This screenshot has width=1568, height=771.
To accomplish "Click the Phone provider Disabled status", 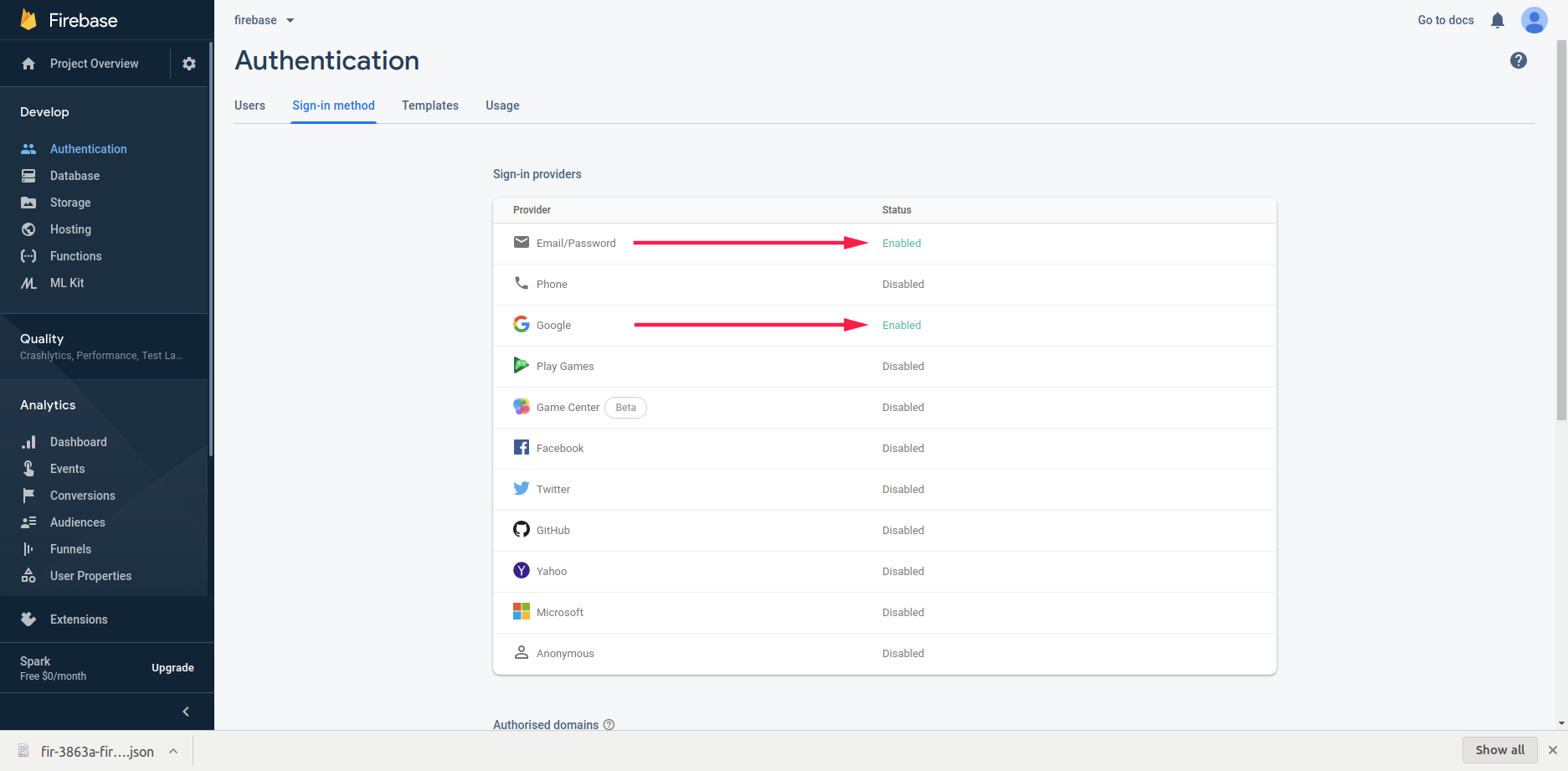I will tap(902, 285).
